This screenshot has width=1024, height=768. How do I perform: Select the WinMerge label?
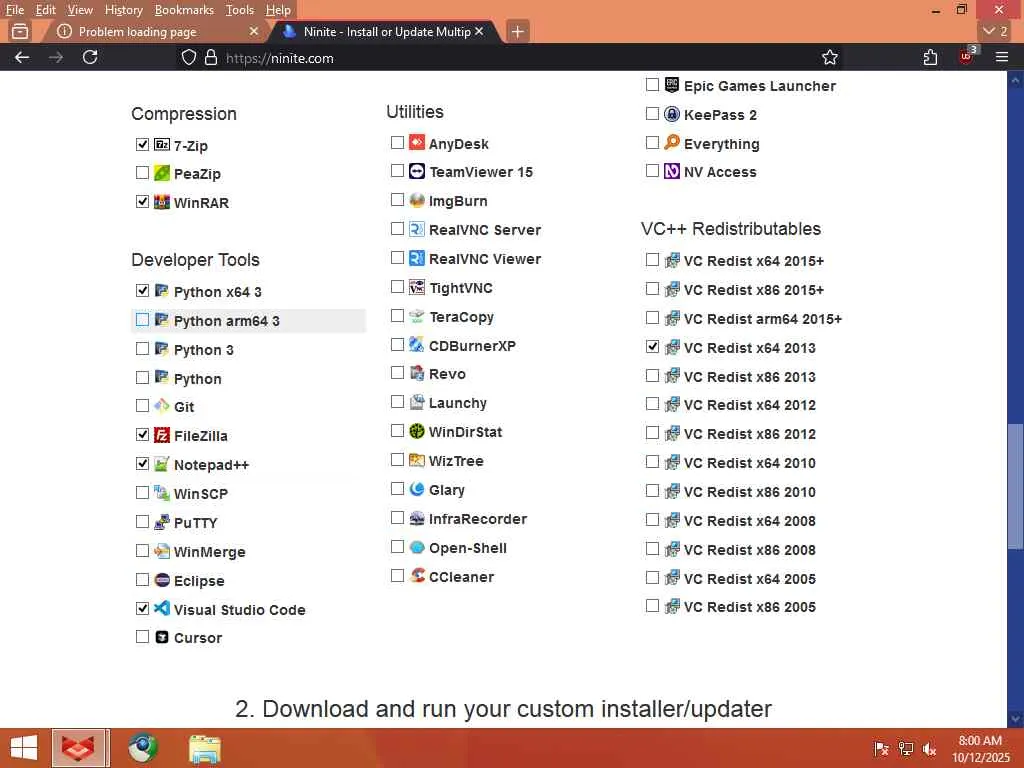point(210,552)
